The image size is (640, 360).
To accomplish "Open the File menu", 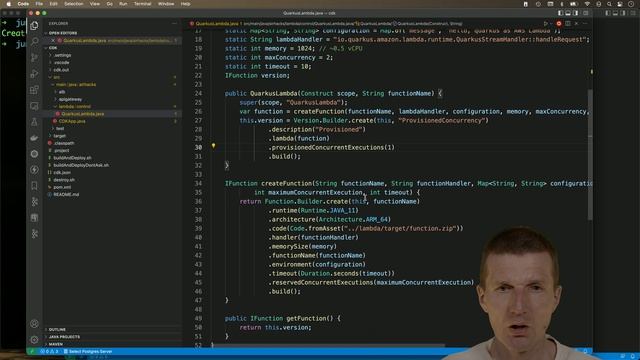I will click(x=39, y=4).
